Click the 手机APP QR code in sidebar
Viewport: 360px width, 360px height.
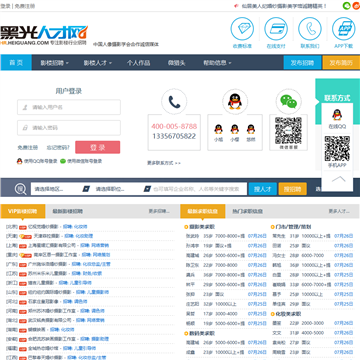pos(337,148)
